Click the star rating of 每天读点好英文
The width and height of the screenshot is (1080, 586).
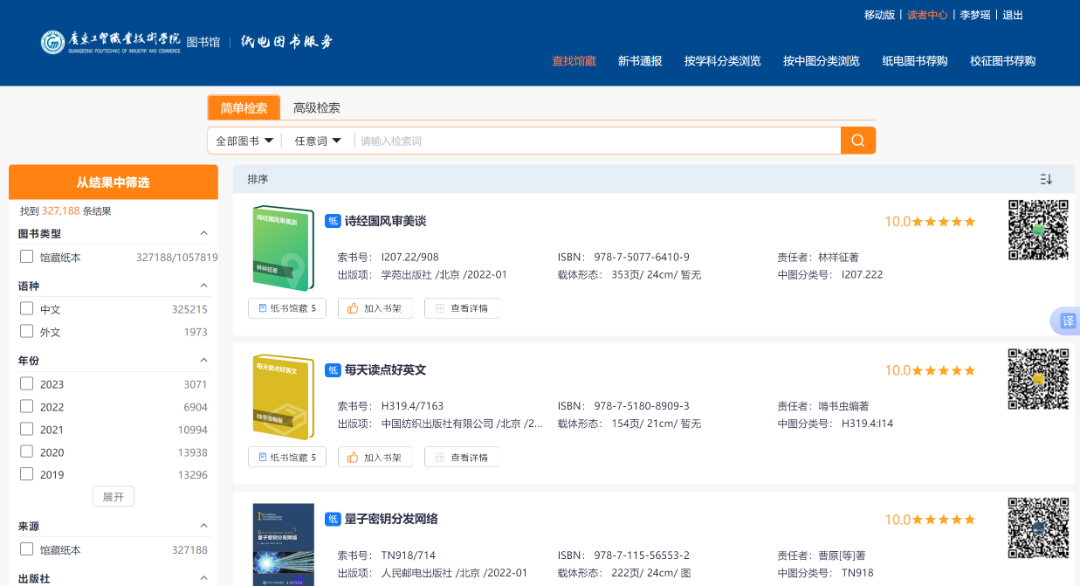tap(943, 370)
